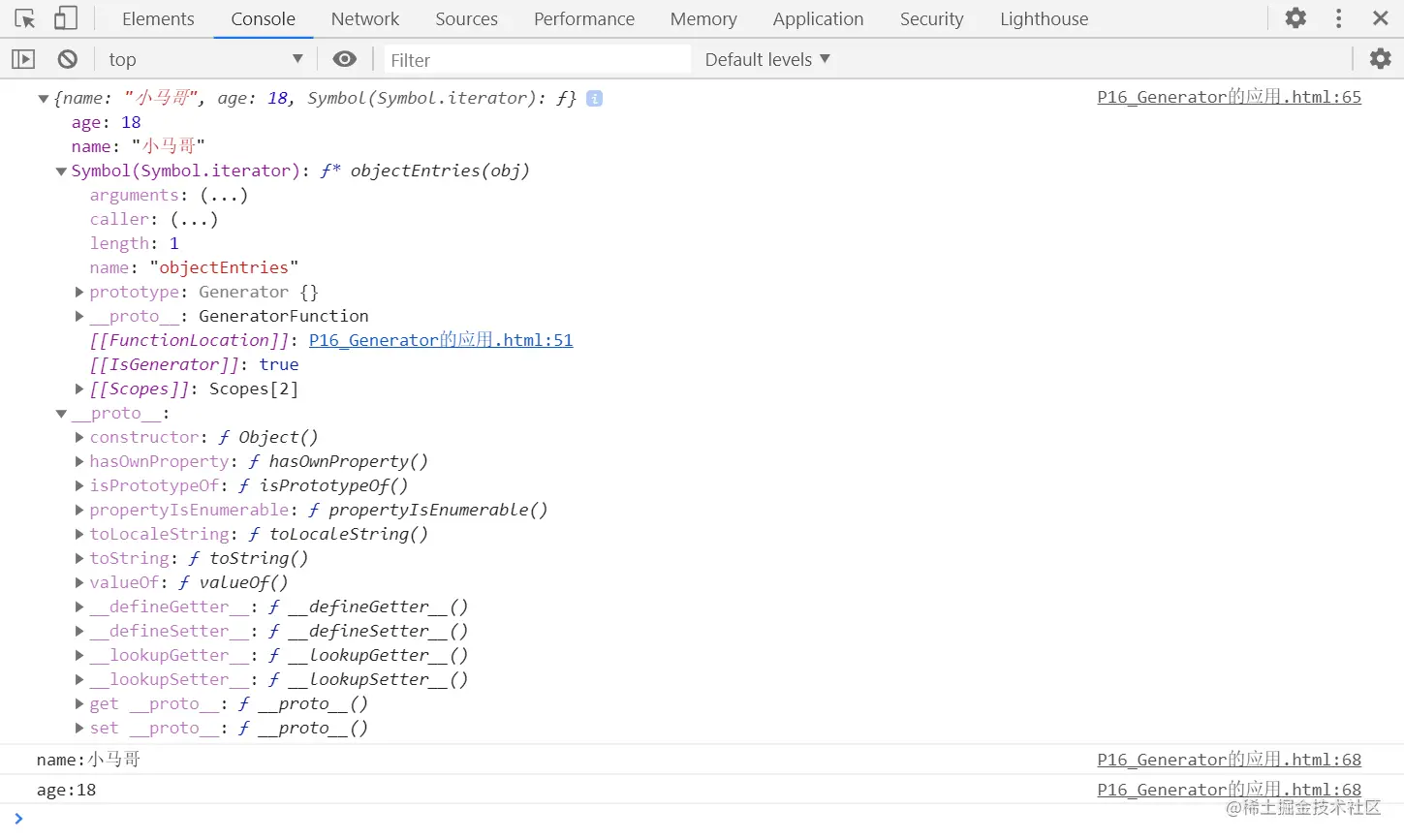
Task: Activate the inspect element picker icon
Action: 25,18
